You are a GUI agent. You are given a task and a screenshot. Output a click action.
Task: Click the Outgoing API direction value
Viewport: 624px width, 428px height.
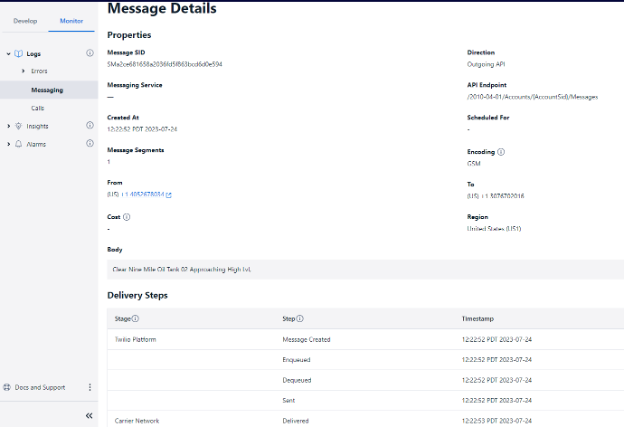point(486,64)
